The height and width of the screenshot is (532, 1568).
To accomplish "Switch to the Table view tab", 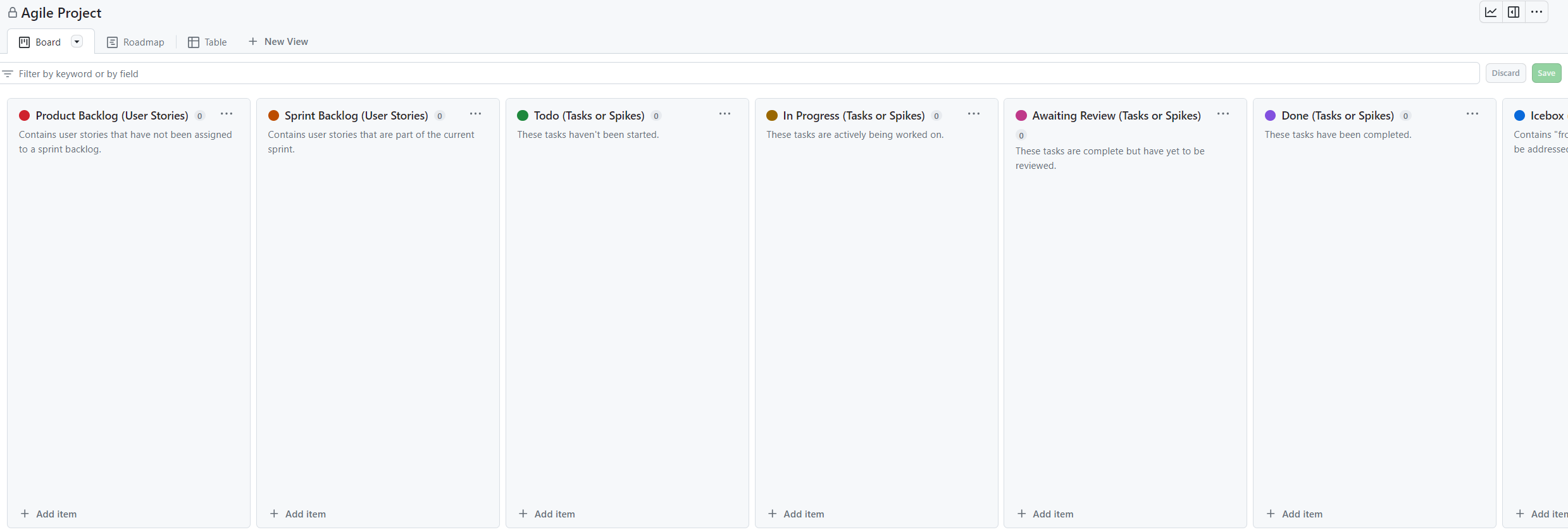I will tap(208, 42).
